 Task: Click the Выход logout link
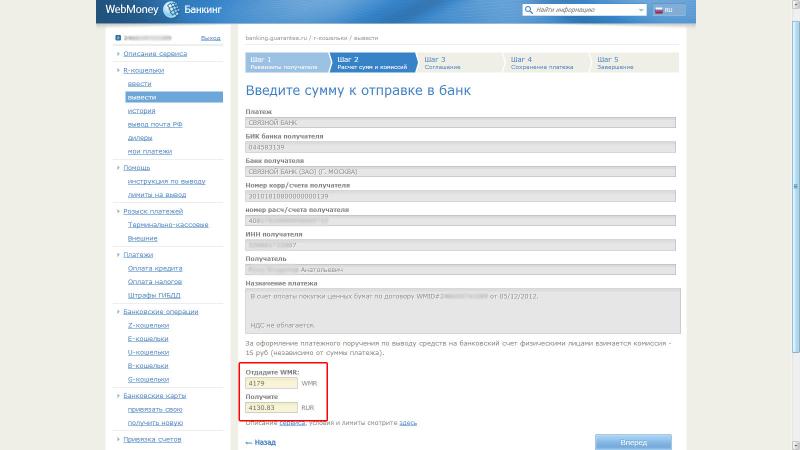(x=210, y=38)
